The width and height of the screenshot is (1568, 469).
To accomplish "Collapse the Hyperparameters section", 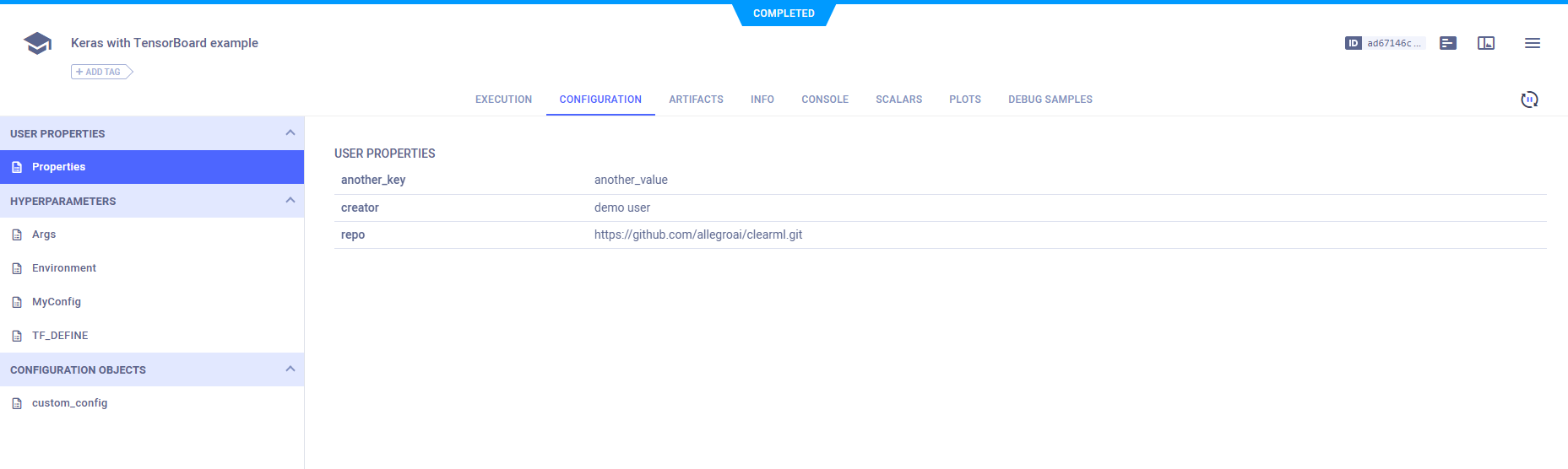I will pyautogui.click(x=290, y=201).
